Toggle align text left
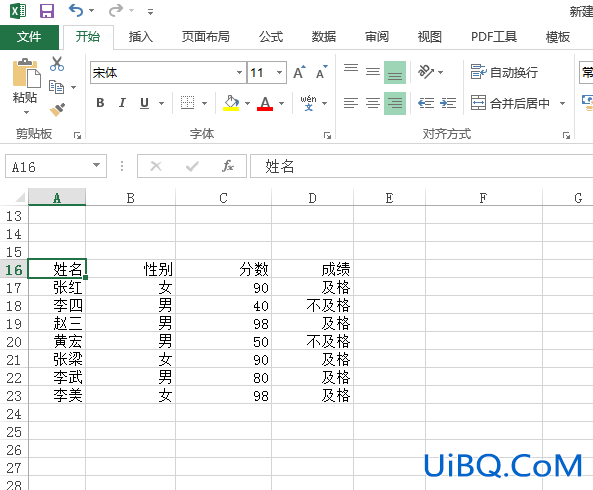This screenshot has height=490, width=593. [x=351, y=103]
